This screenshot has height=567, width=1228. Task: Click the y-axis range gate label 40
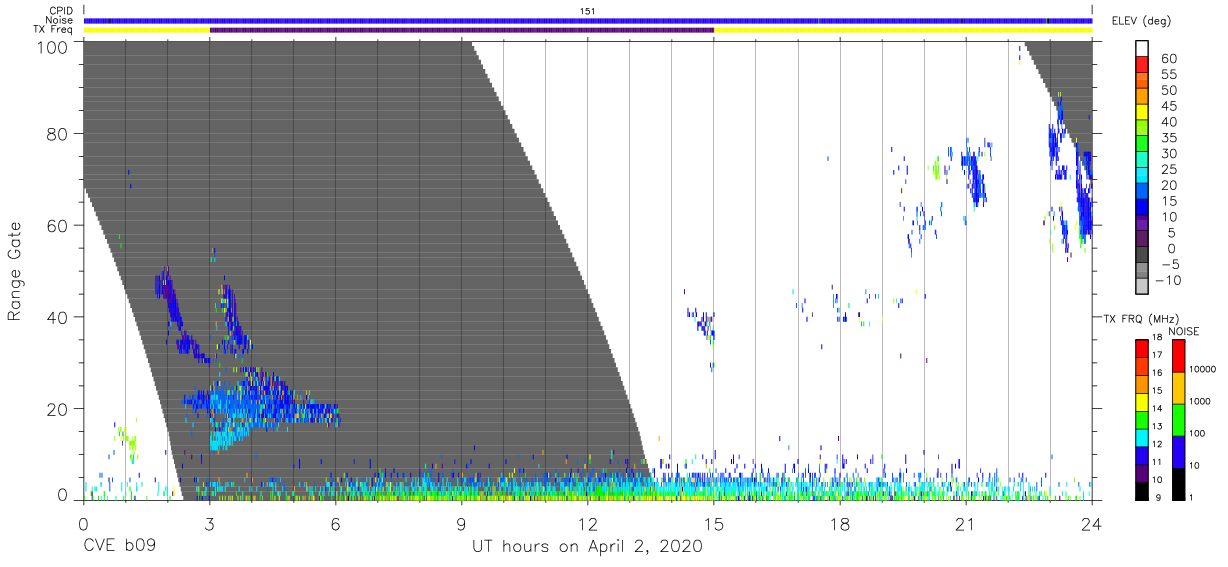tap(59, 317)
